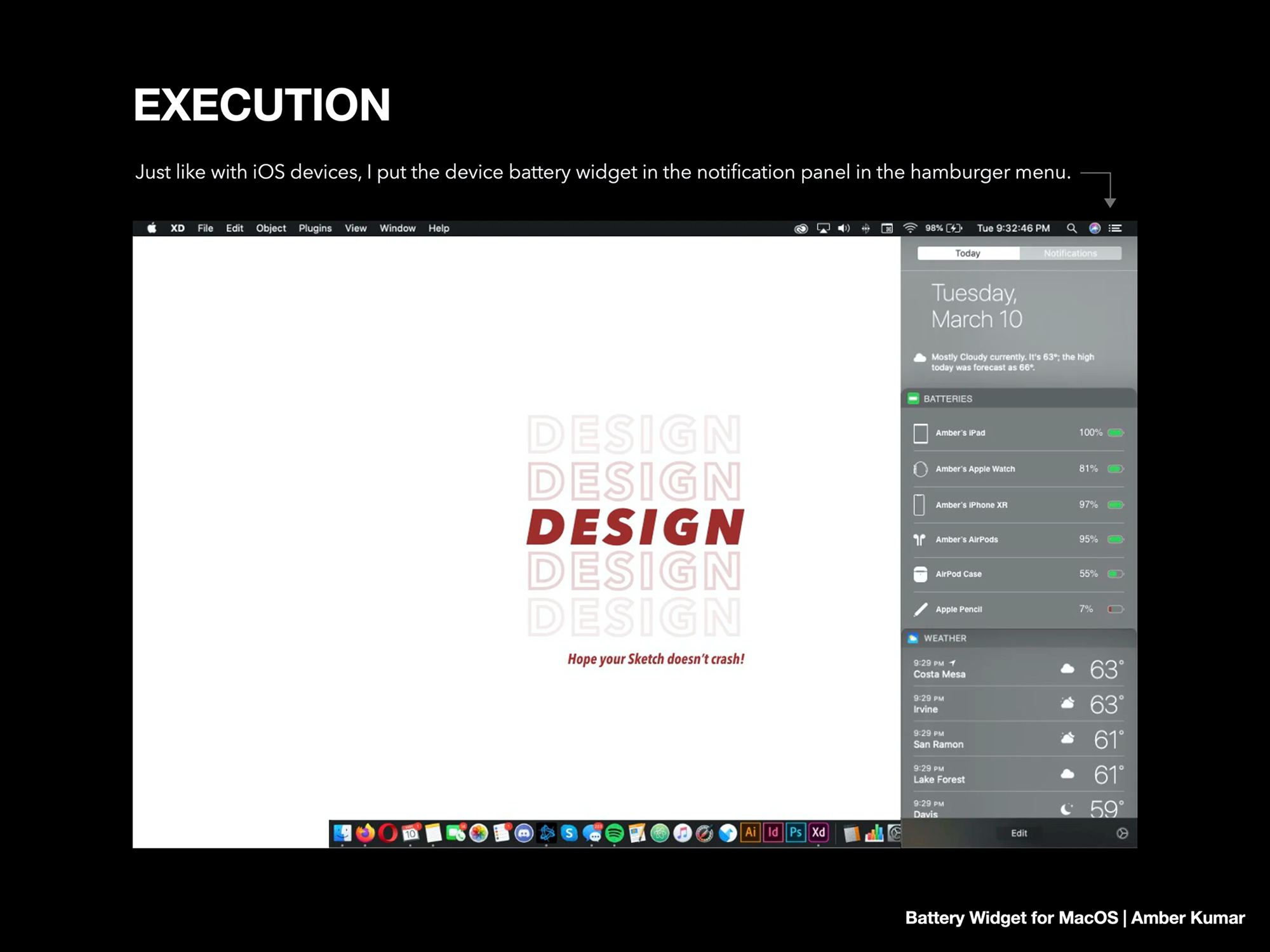
Task: Click the Edit button in widget panel
Action: pos(1019,833)
